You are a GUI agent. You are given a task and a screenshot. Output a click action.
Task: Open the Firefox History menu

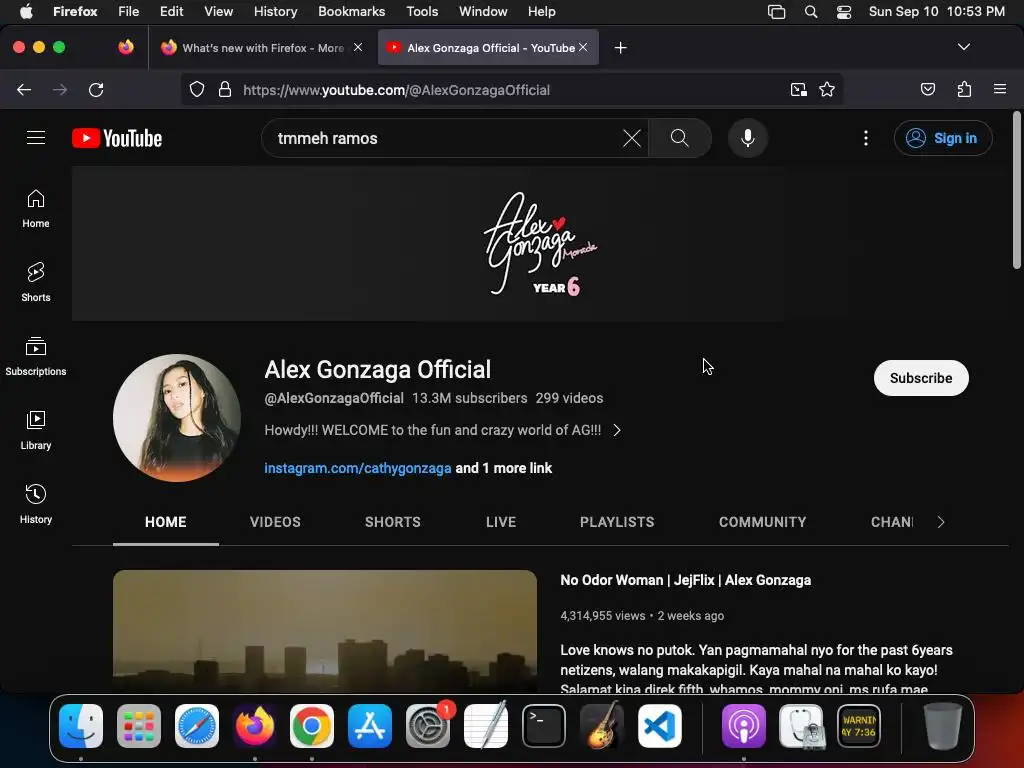click(275, 12)
